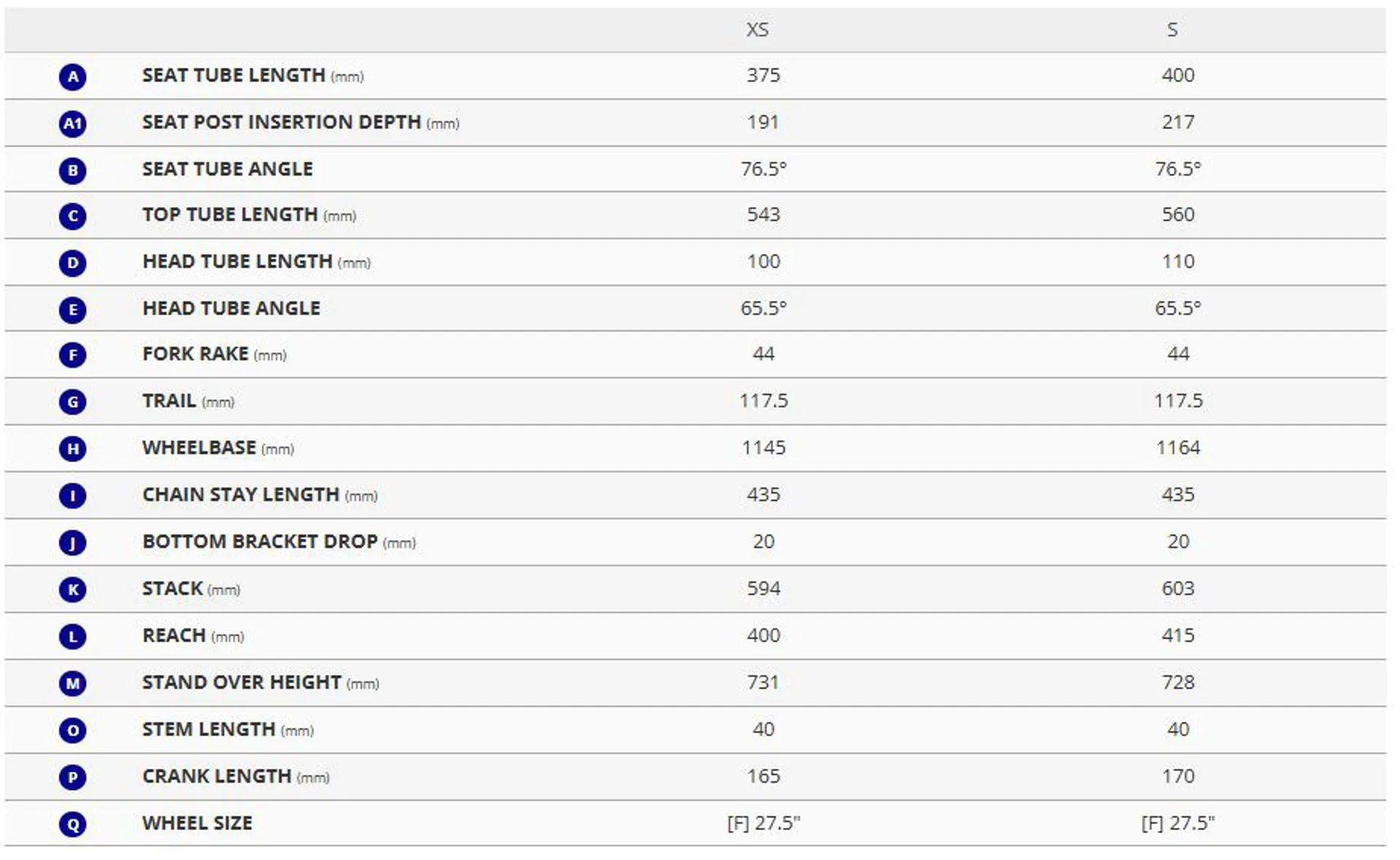
Task: Select the H badge for Wheelbase
Action: click(73, 448)
